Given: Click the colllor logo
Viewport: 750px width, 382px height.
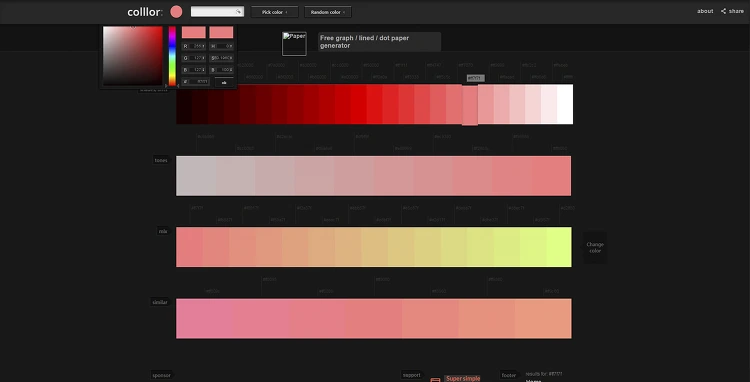Looking at the screenshot, I should click(145, 12).
